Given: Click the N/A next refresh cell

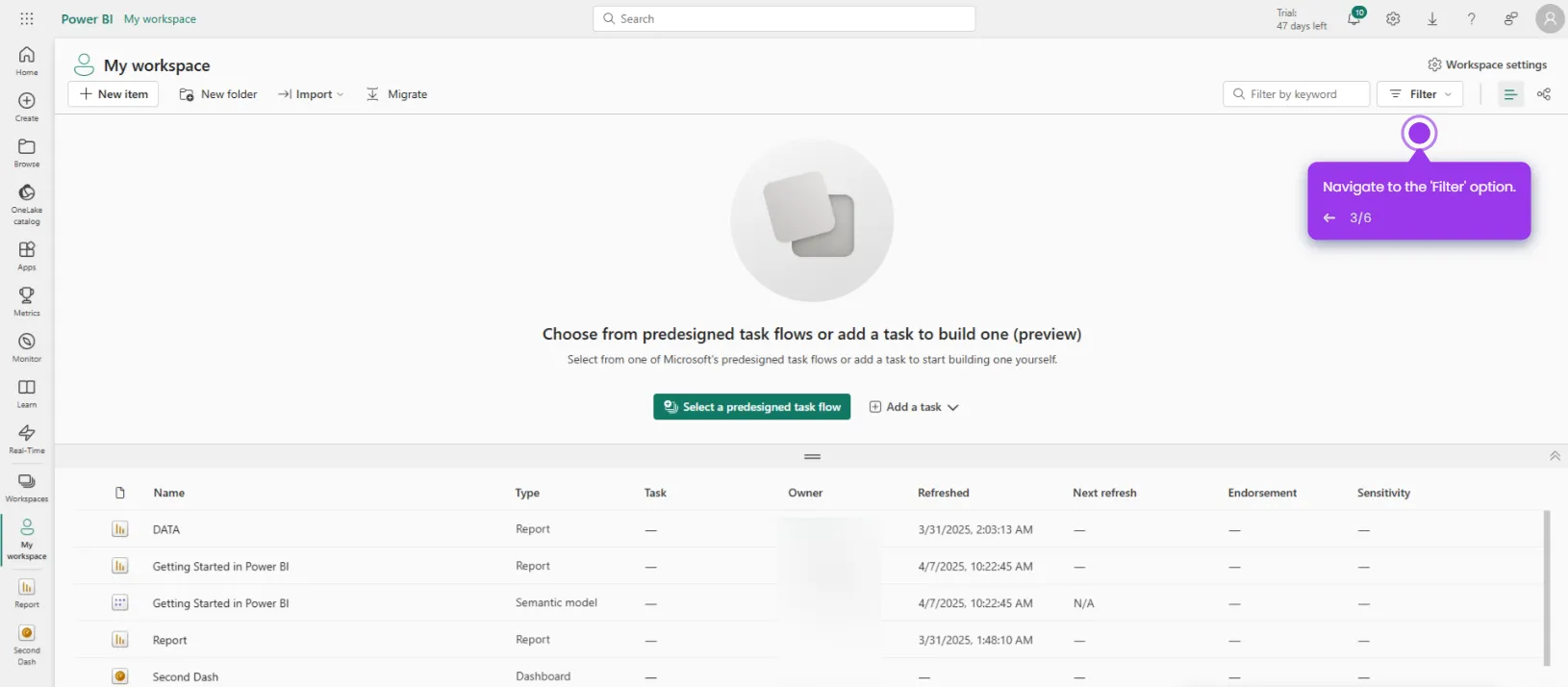Looking at the screenshot, I should tap(1083, 603).
